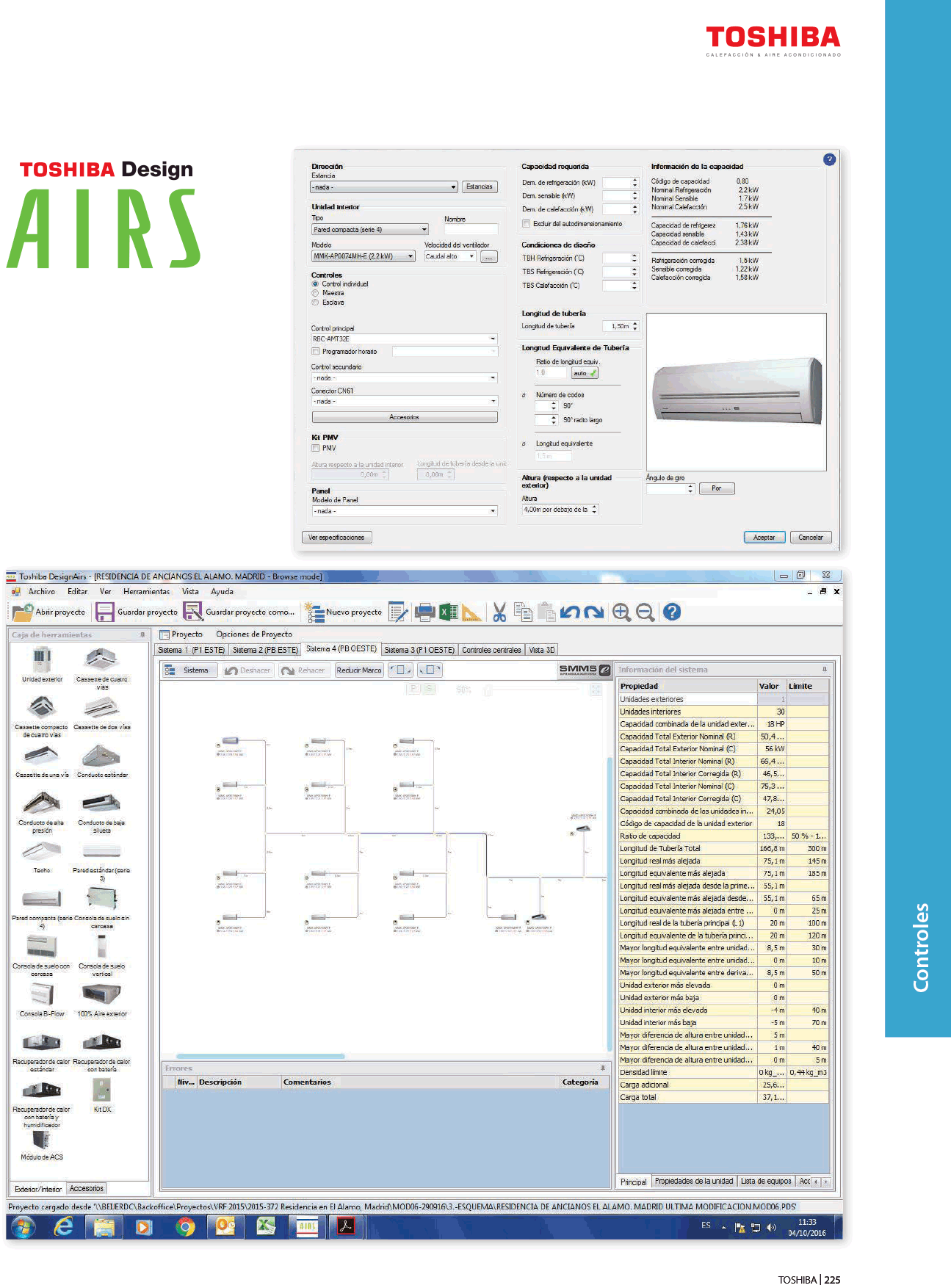Open the Ayuda menu
Image resolution: width=951 pixels, height=1288 pixels.
coord(222,591)
